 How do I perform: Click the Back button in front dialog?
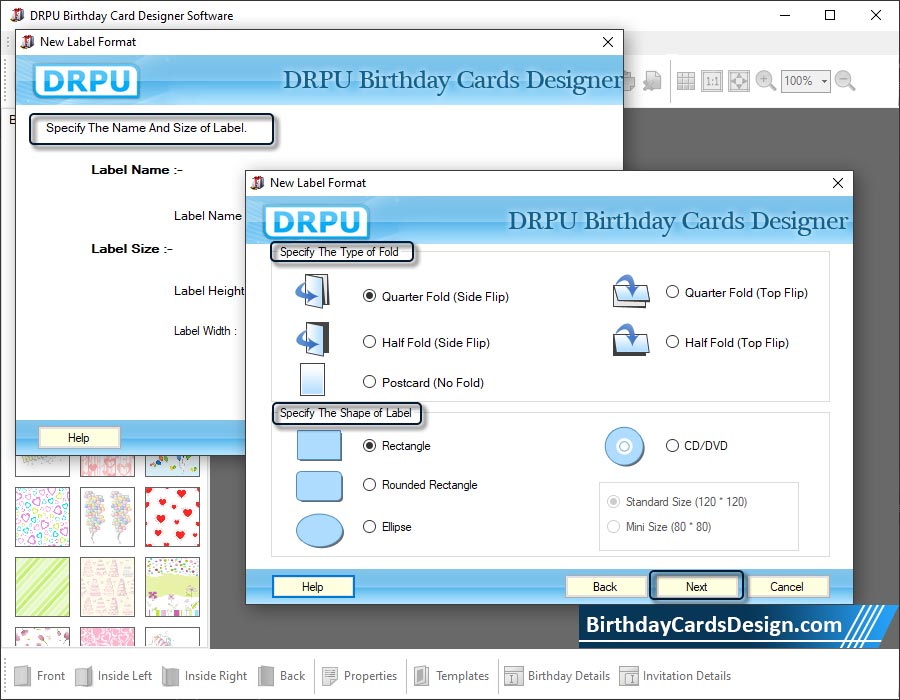(x=605, y=586)
